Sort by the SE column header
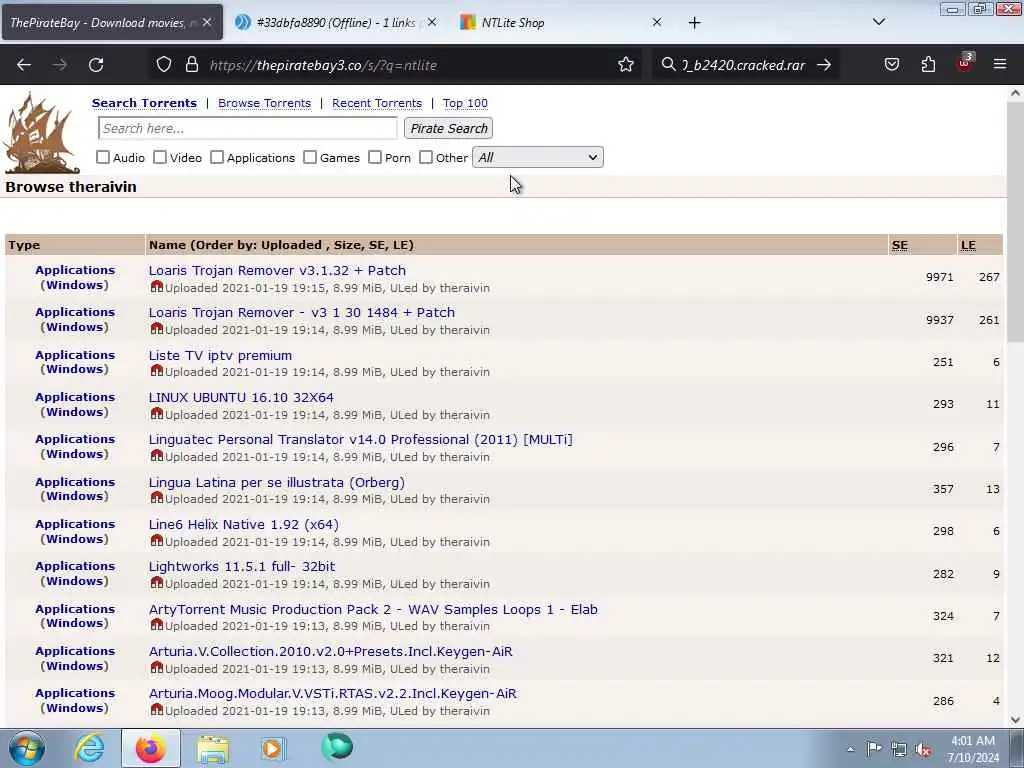The image size is (1024, 768). pos(900,246)
